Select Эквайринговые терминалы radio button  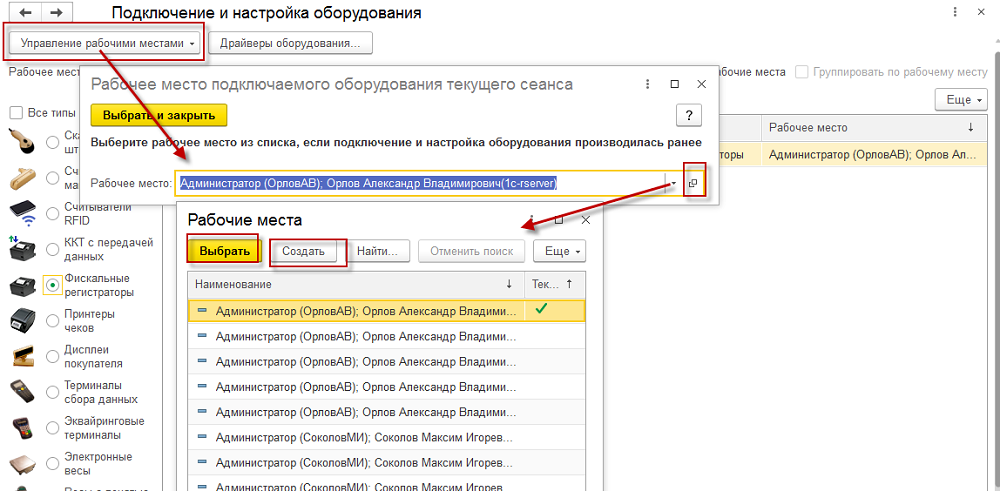coord(54,429)
